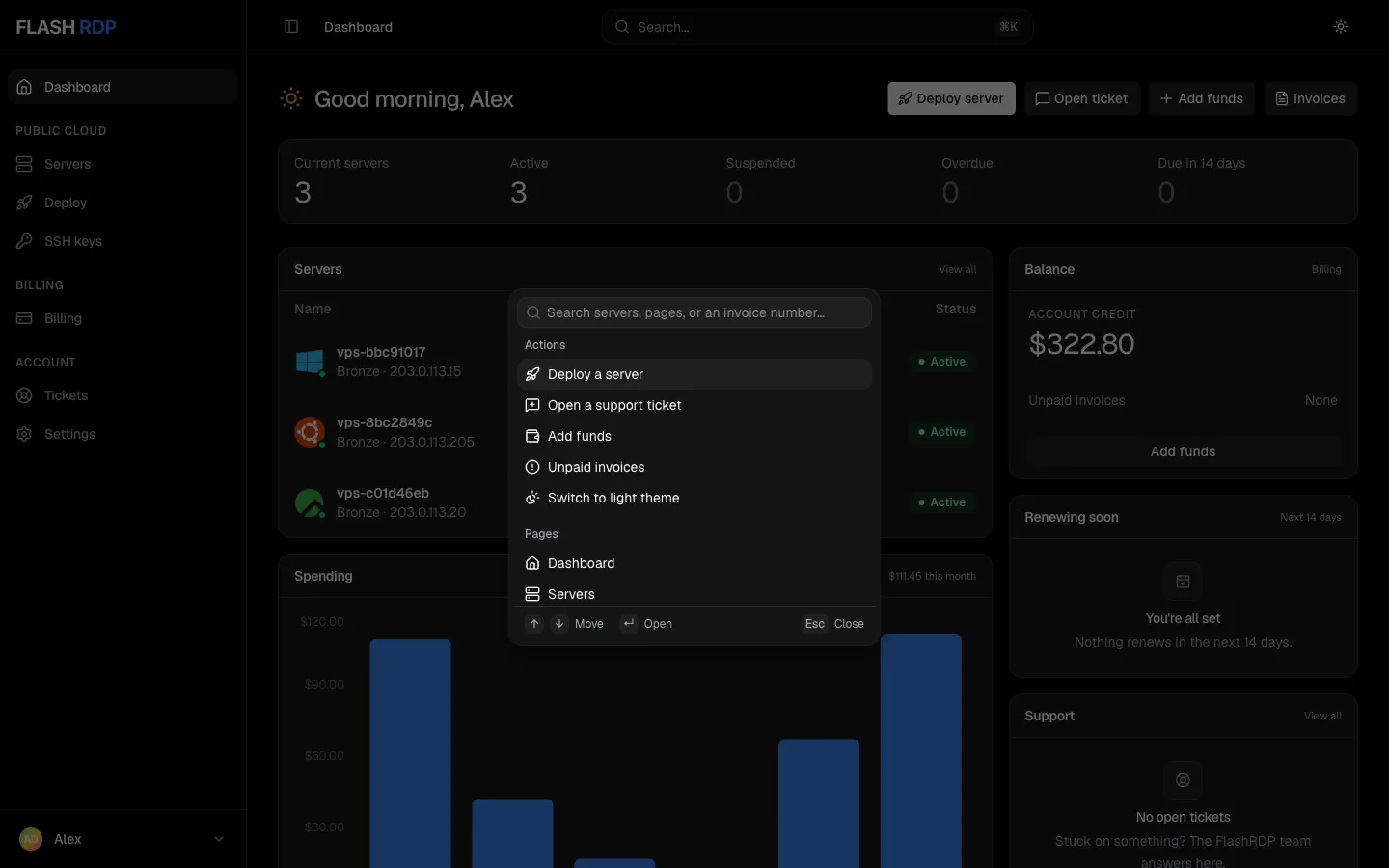Screen dimensions: 1389x868
Task: Click the Billing card icon in sidebar
Action: [x=24, y=318]
